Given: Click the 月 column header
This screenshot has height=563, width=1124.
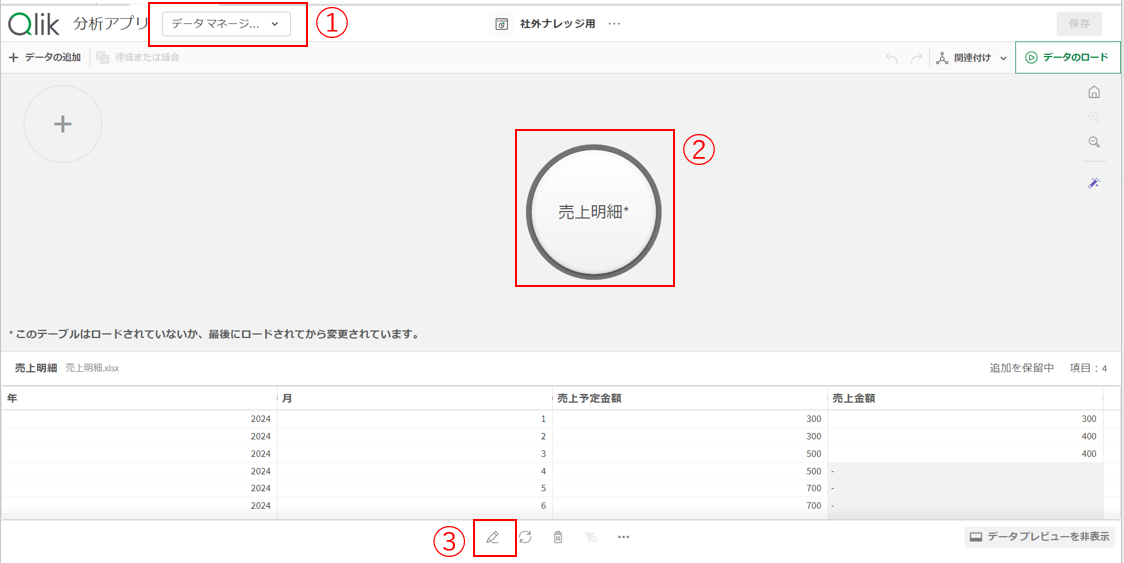Looking at the screenshot, I should click(287, 398).
